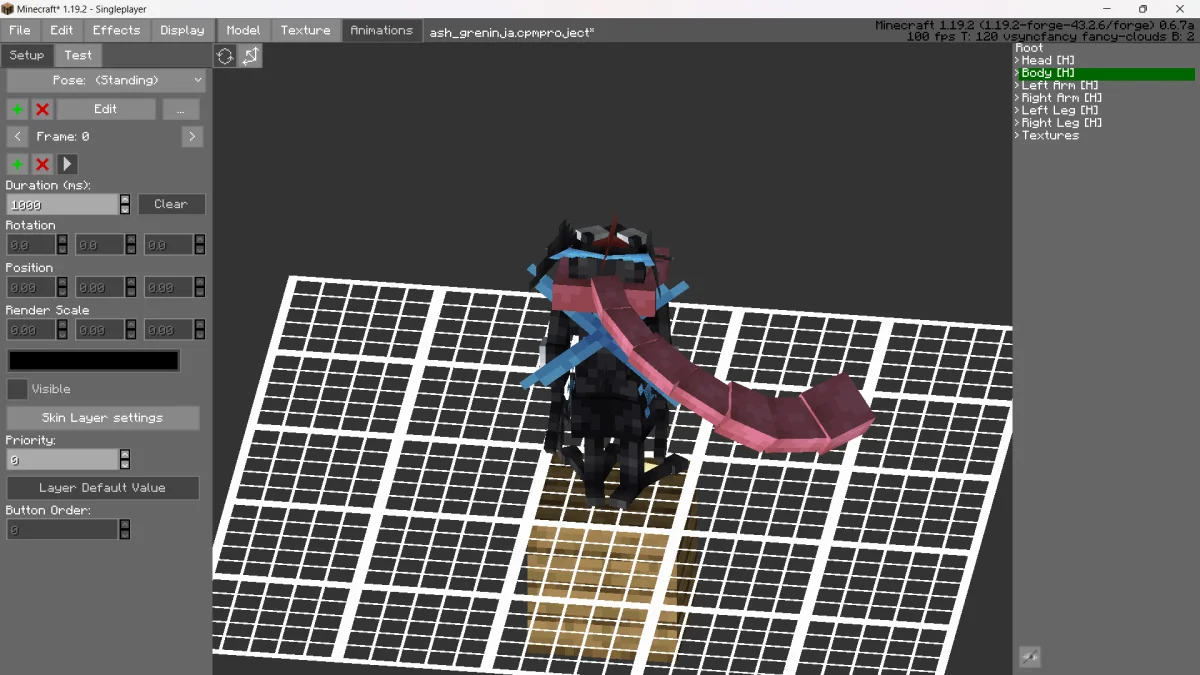Click the Position Z input field
Screen dimensions: 1200x675
click(x=169, y=287)
